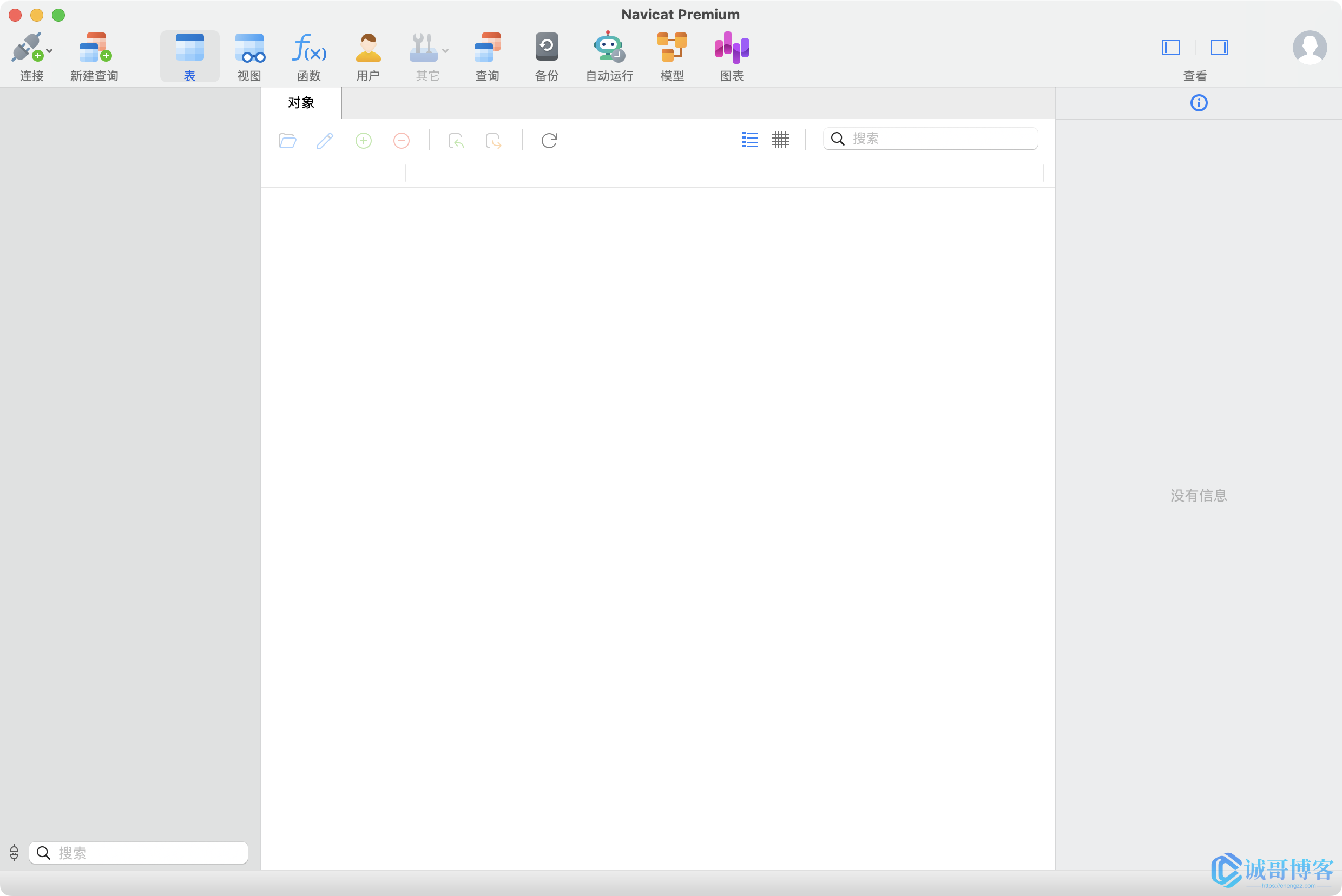Open the Charts (图表) toolbar icon
The image size is (1342, 896).
732,47
